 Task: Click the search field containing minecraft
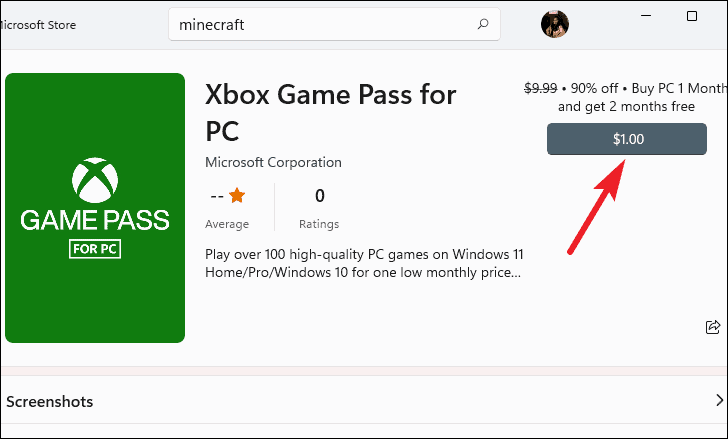pos(334,24)
